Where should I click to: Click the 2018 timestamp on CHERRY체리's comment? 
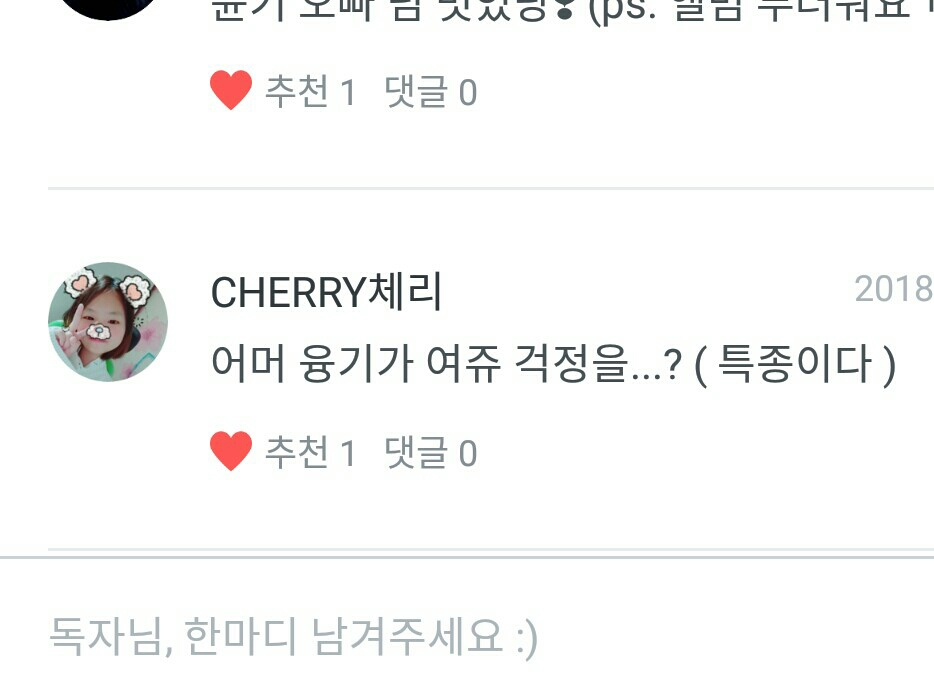coord(894,290)
